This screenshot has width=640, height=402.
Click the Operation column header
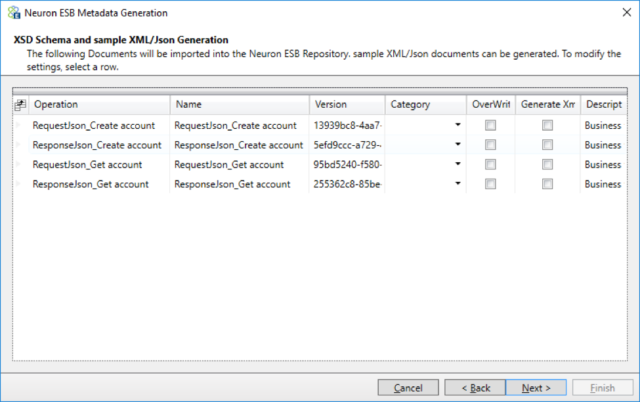pos(99,104)
